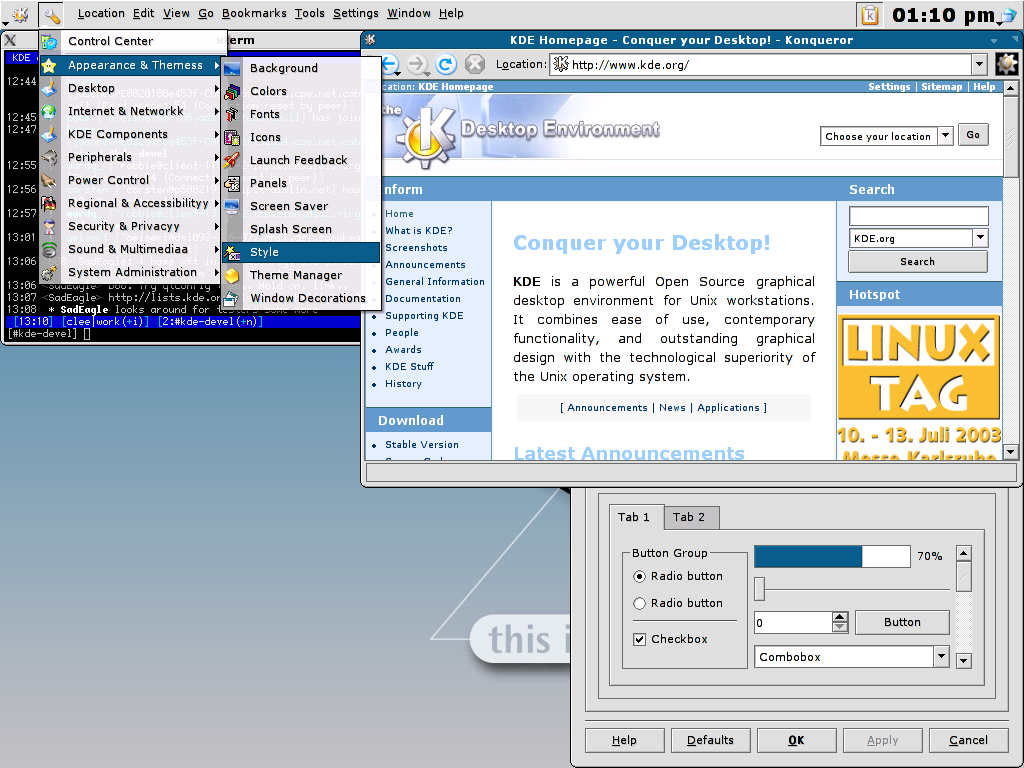Screen dimensions: 1024x768
Task: Open the Combobox dropdown in preview
Action: [x=941, y=657]
